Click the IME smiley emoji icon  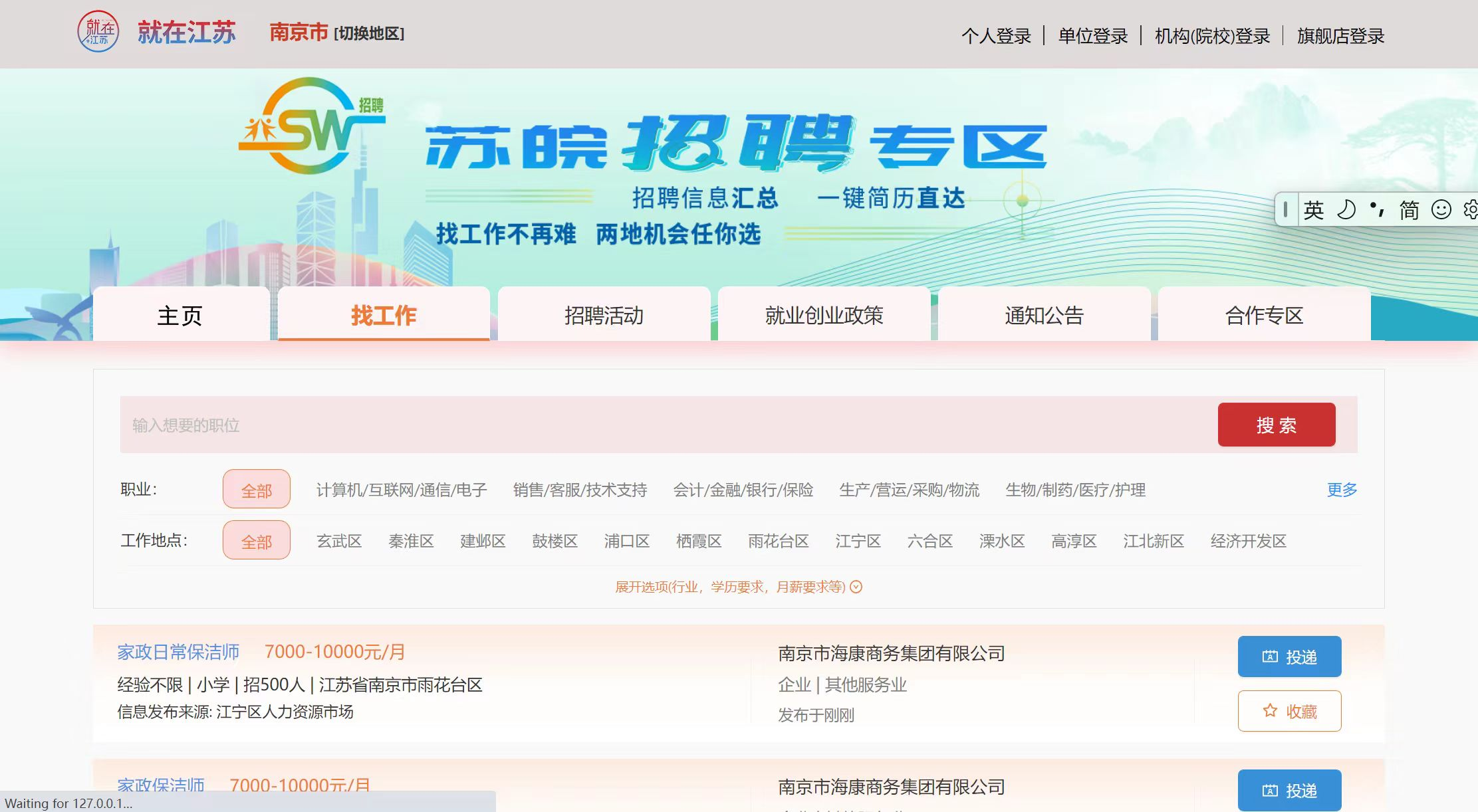tap(1441, 210)
